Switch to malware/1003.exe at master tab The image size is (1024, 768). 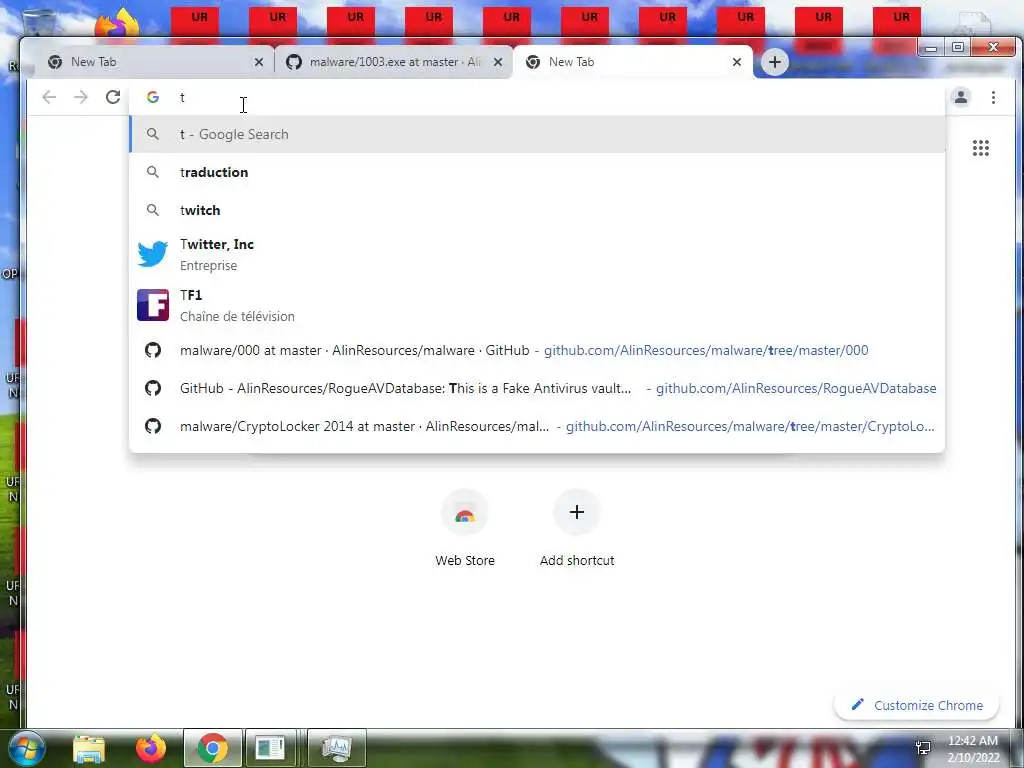tap(394, 62)
